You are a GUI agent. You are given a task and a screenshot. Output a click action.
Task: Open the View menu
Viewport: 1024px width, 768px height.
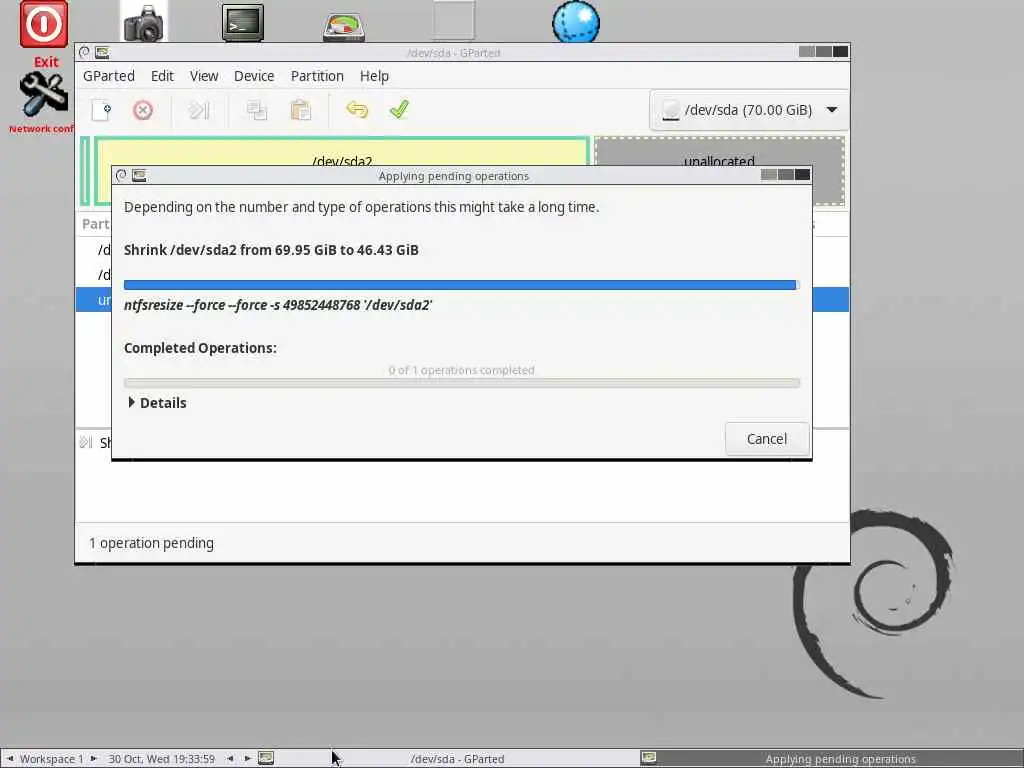tap(204, 76)
